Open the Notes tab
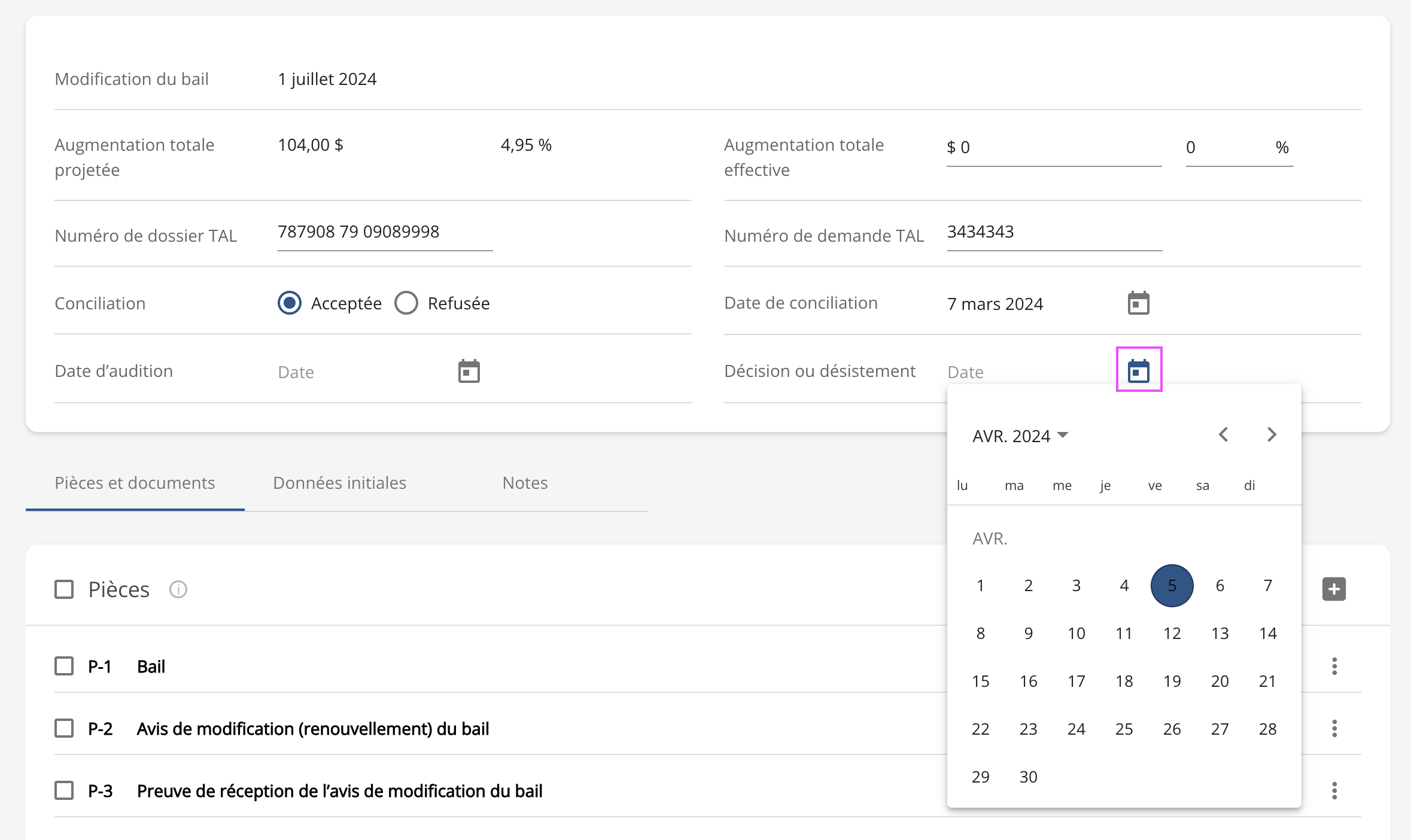The width and height of the screenshot is (1411, 840). pyautogui.click(x=525, y=483)
